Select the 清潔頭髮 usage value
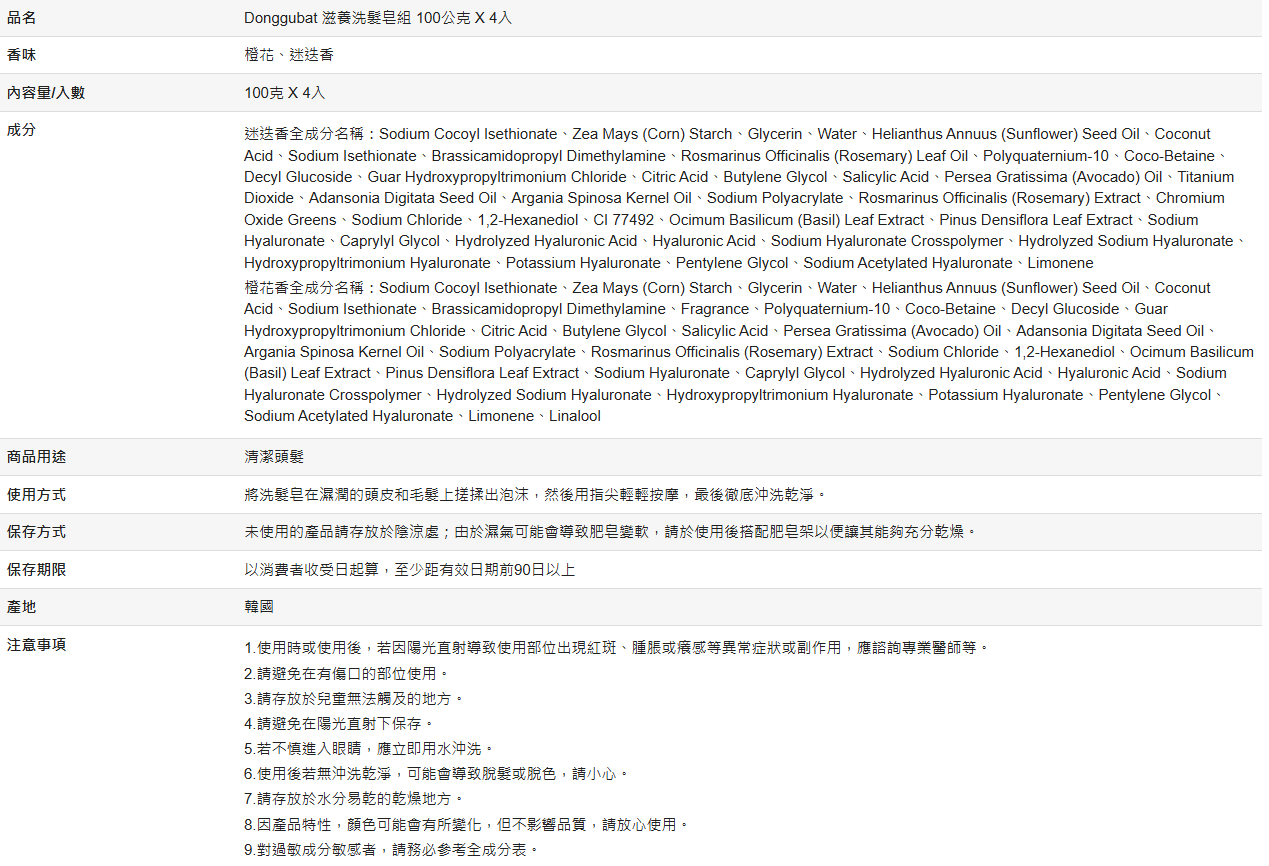This screenshot has width=1269, height=866. pos(274,457)
